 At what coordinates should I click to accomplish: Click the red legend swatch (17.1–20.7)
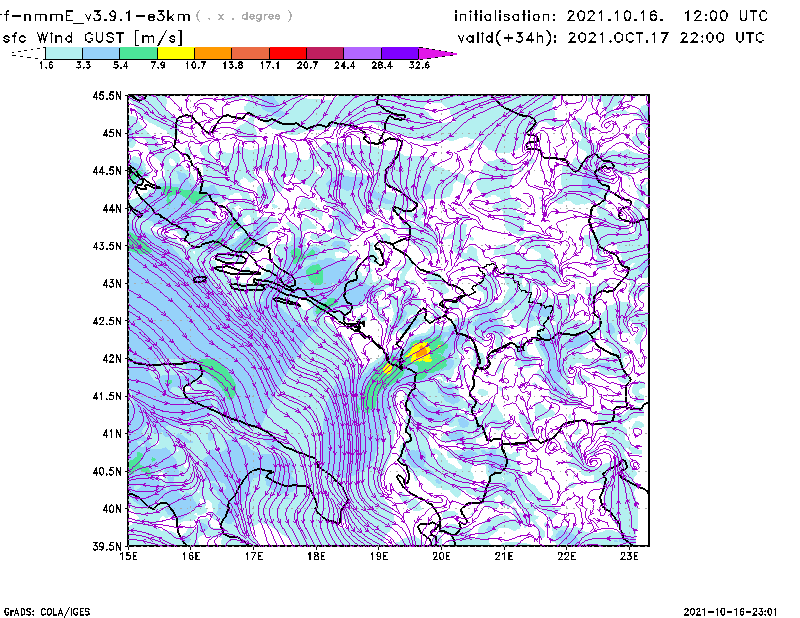coord(288,53)
